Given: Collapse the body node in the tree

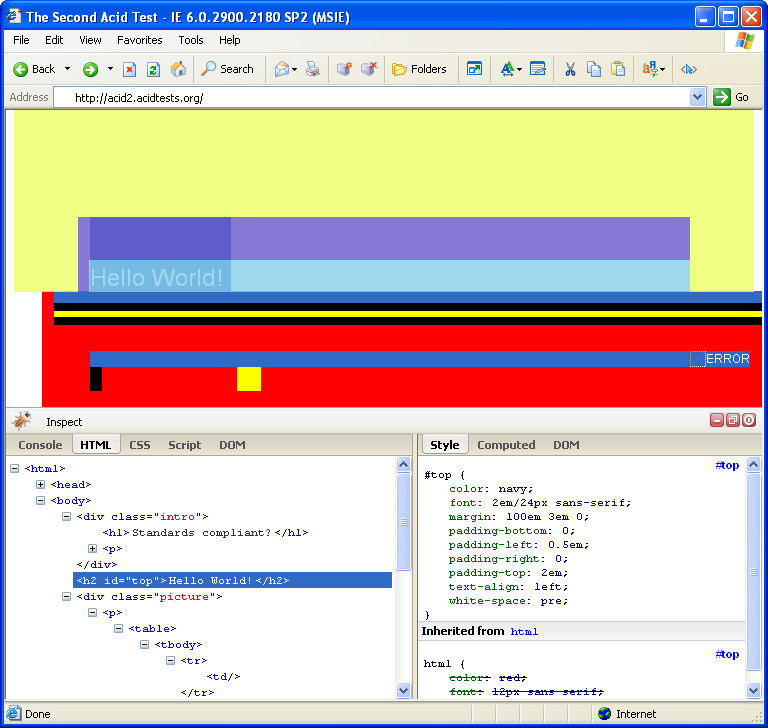Looking at the screenshot, I should click(x=41, y=500).
